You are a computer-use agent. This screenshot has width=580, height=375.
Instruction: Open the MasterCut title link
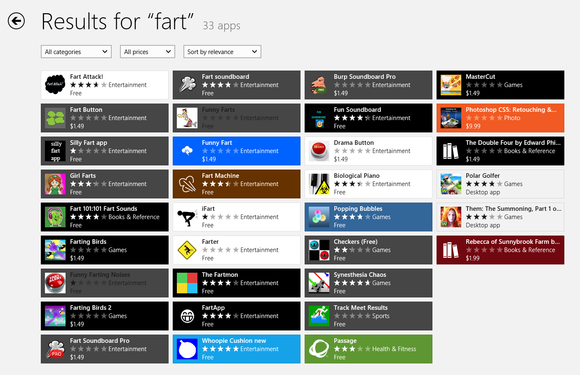click(480, 77)
